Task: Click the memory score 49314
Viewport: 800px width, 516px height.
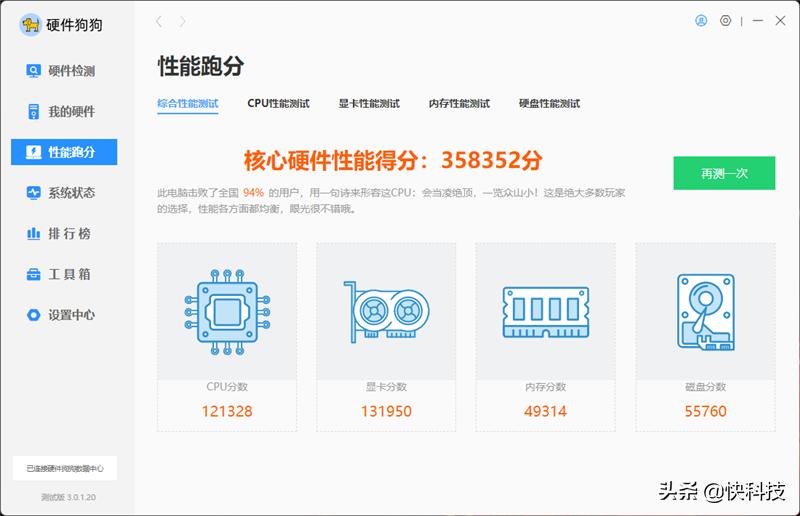Action: [x=545, y=411]
